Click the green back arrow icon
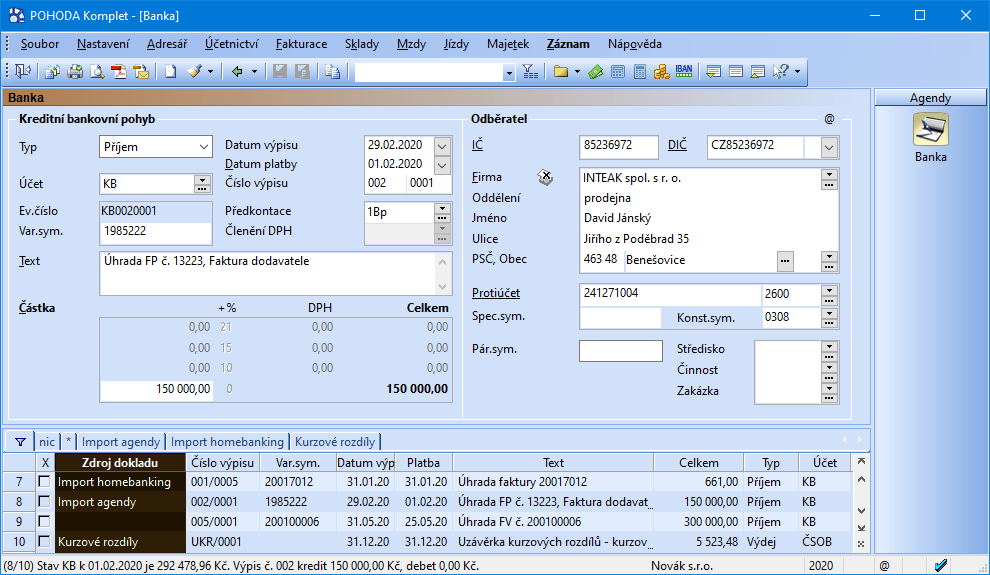 237,72
